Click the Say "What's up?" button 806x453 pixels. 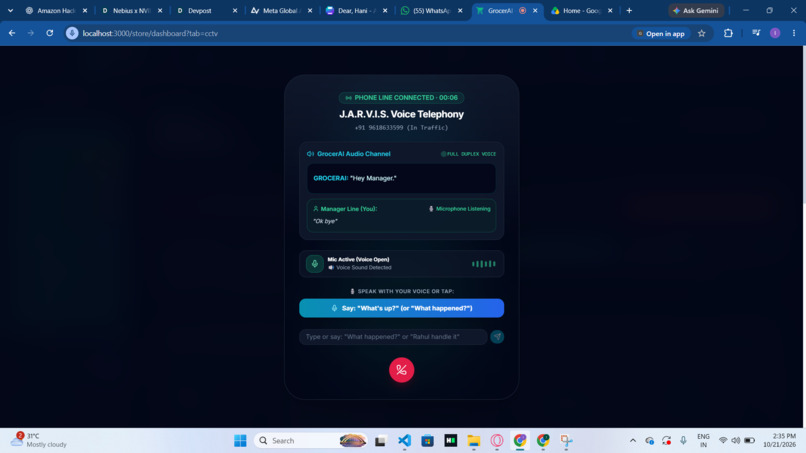point(401,308)
